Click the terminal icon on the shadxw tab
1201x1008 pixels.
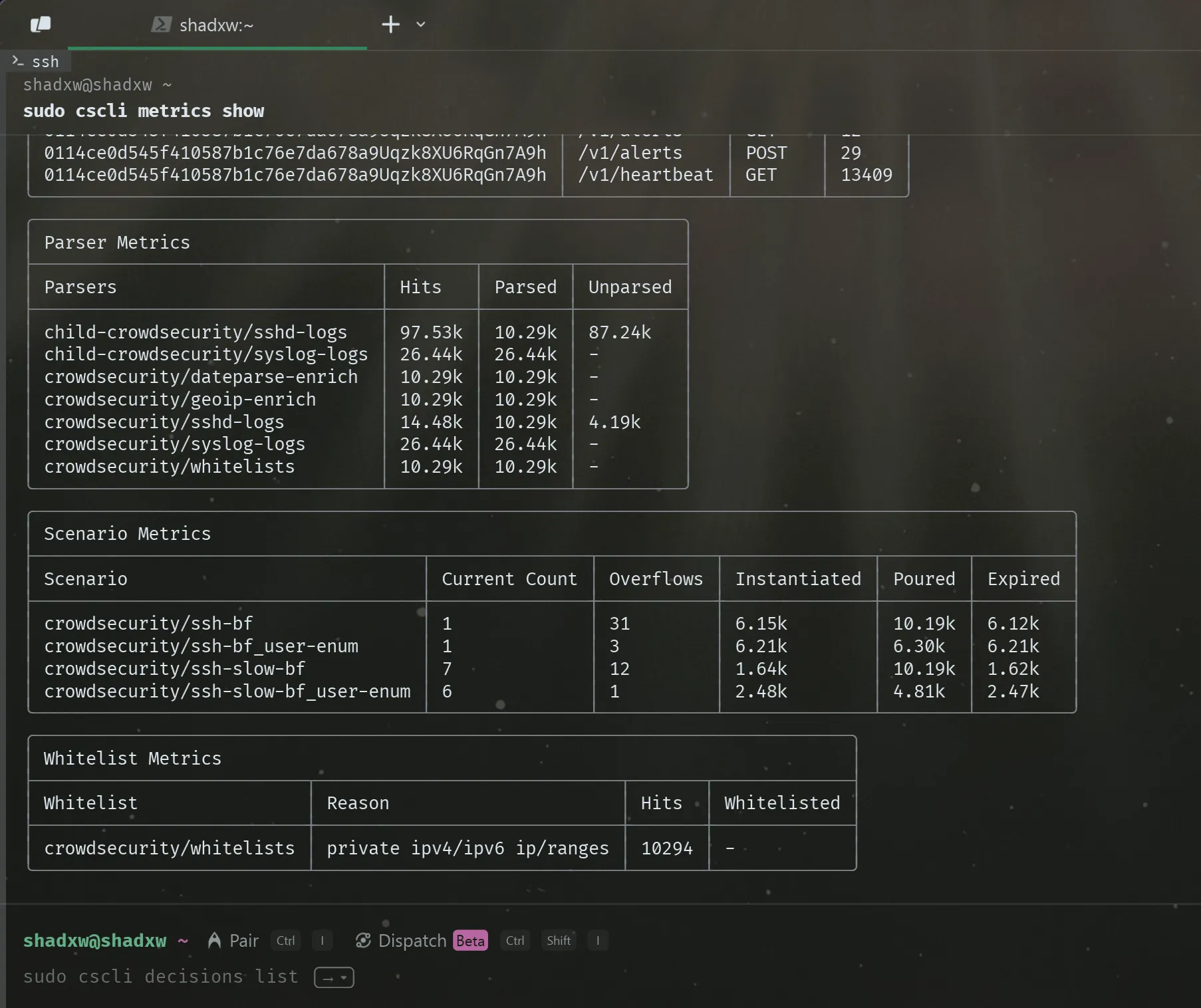(x=161, y=25)
